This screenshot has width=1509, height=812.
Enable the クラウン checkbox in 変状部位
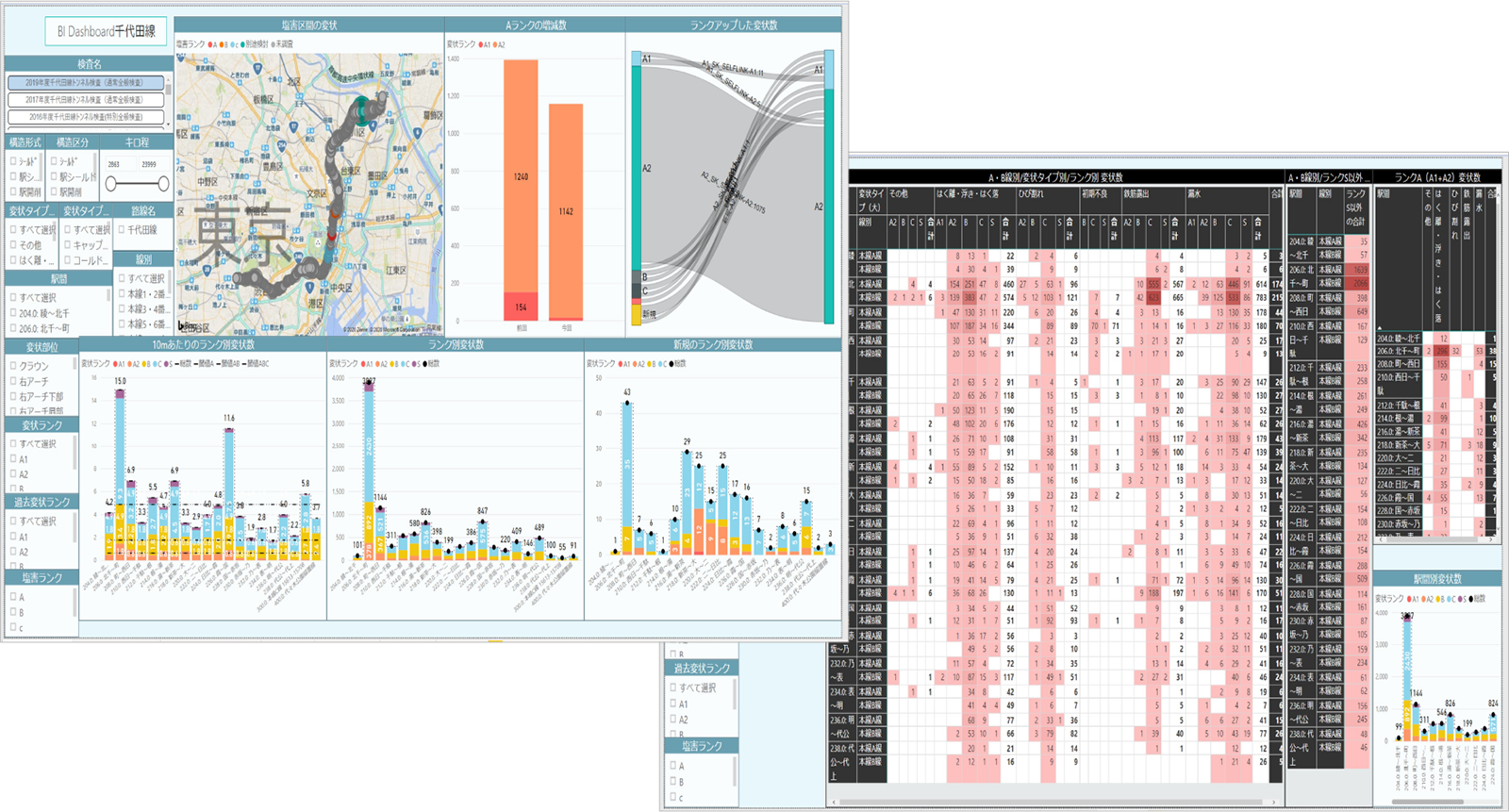tap(13, 366)
